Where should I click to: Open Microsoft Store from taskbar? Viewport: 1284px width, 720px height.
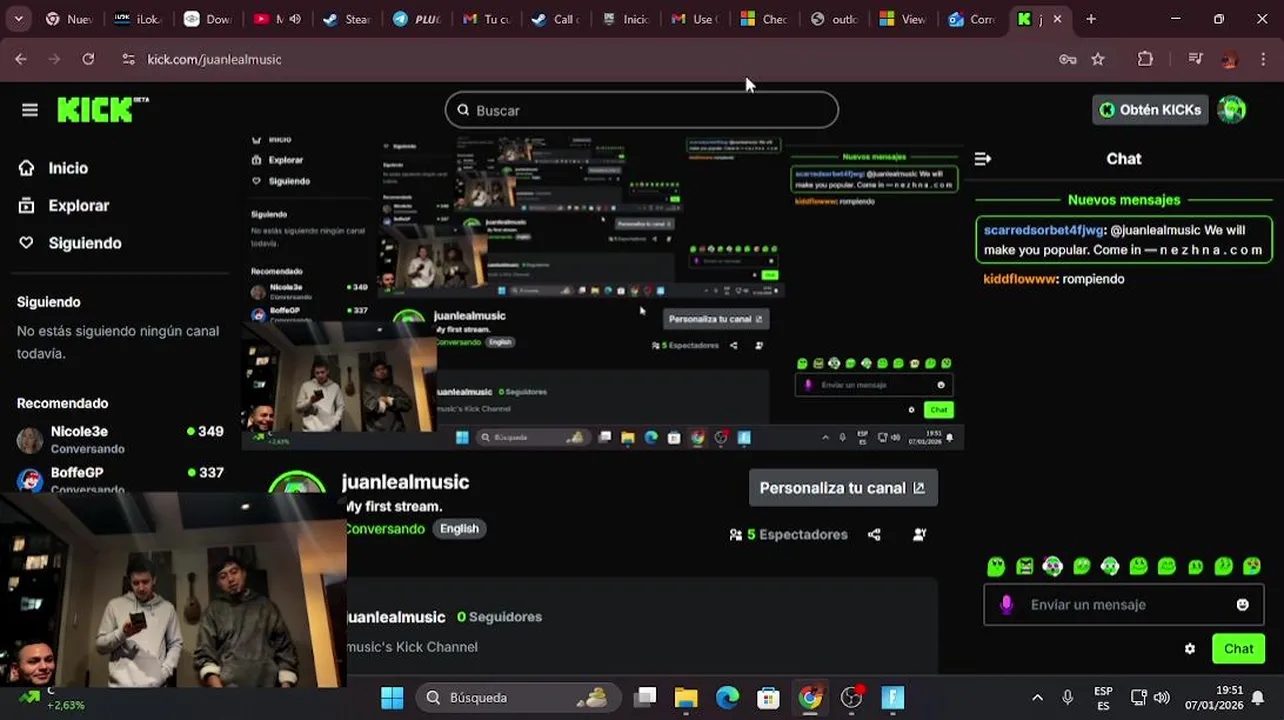(x=768, y=697)
